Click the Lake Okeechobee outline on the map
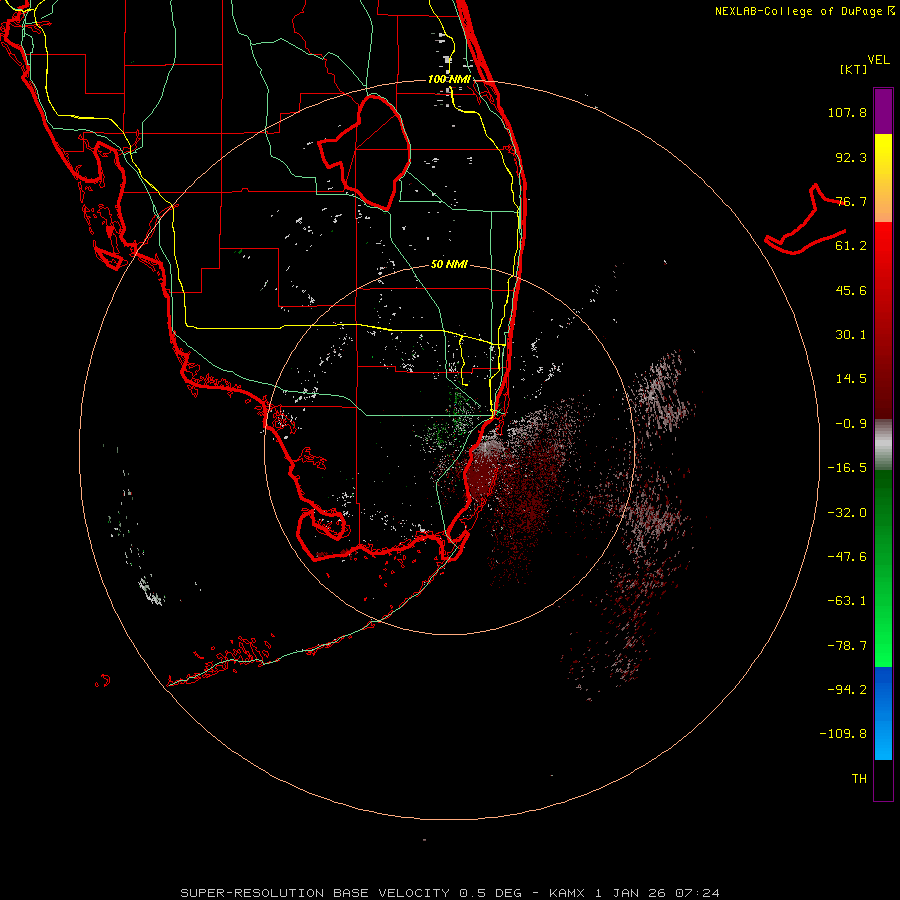The height and width of the screenshot is (900, 900). [x=365, y=152]
